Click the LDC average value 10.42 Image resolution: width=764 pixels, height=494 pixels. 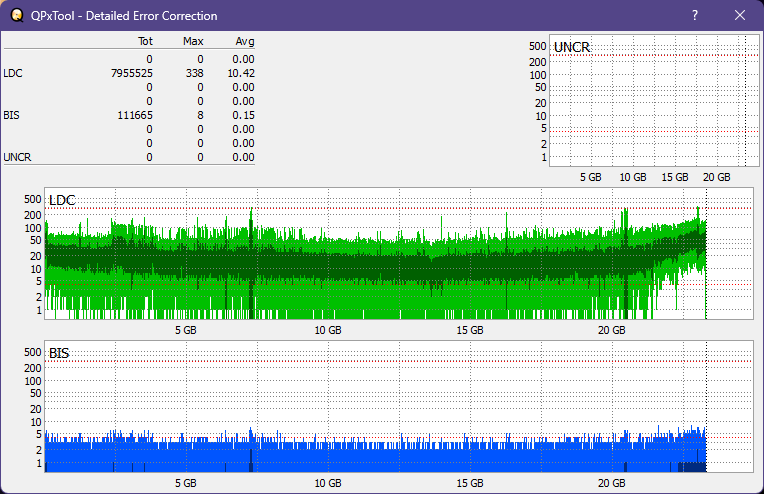click(241, 73)
